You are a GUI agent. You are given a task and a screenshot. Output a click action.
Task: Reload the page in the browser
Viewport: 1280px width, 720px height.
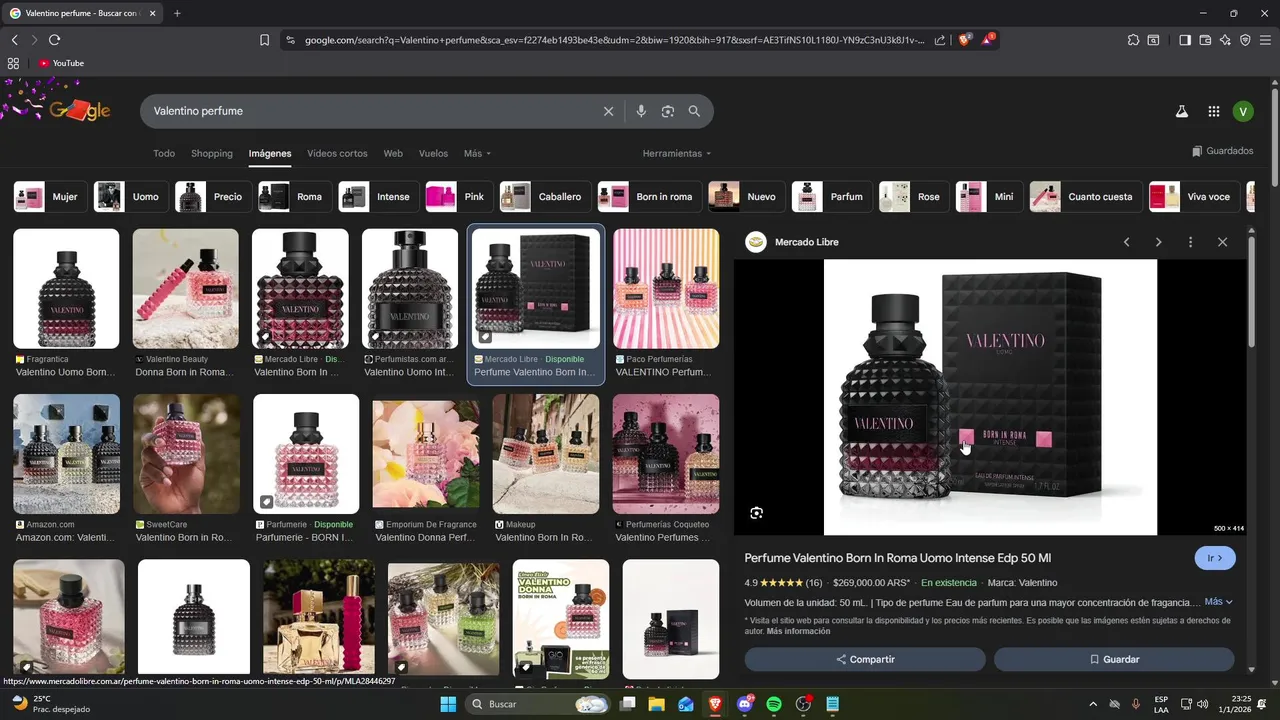pos(54,40)
